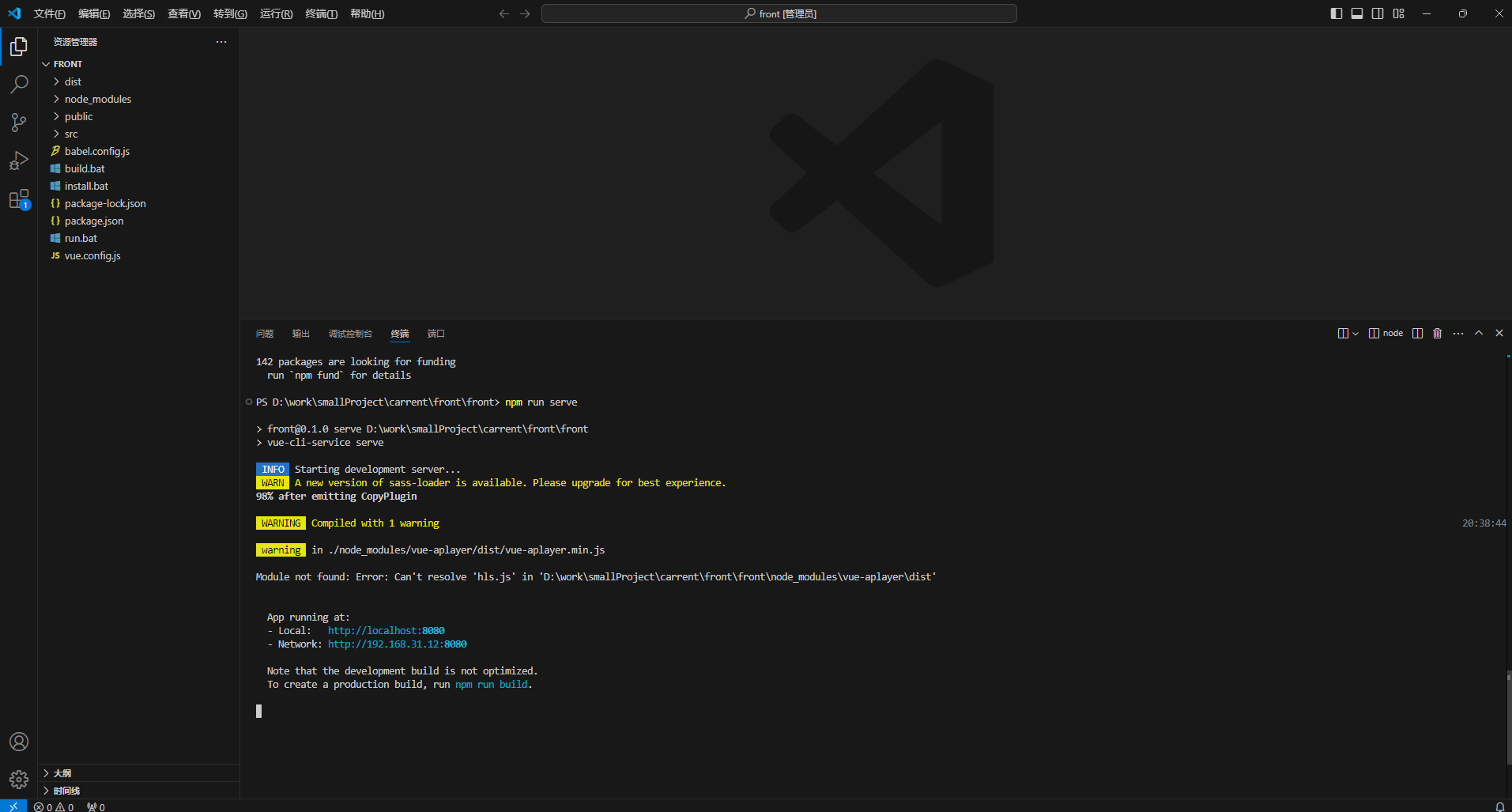1512x812 pixels.
Task: Go forward with the right arrow
Action: click(x=525, y=13)
